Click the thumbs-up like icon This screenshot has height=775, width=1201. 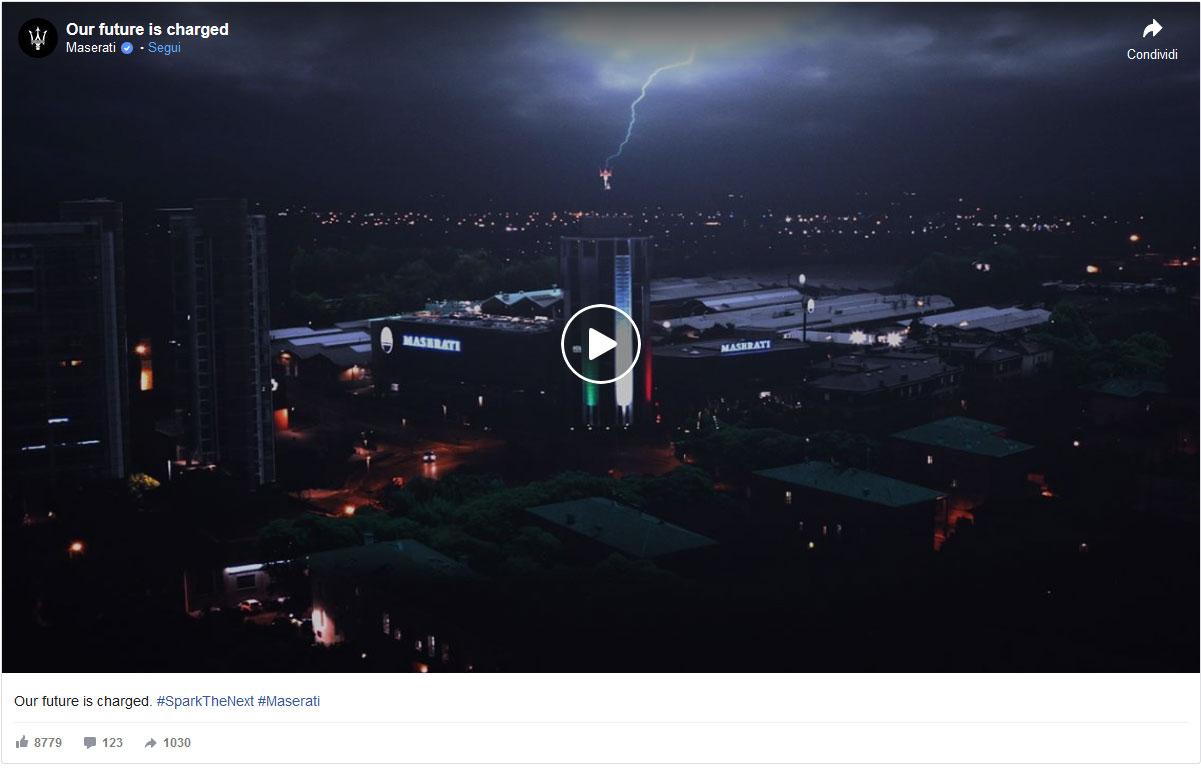coord(22,742)
